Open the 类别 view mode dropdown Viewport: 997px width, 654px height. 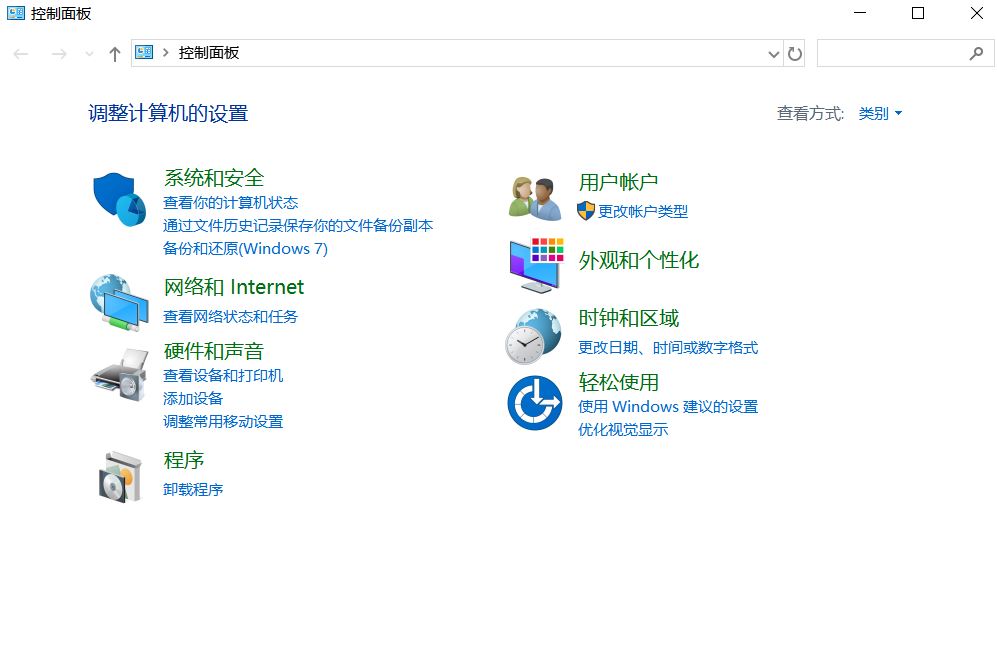tap(880, 114)
